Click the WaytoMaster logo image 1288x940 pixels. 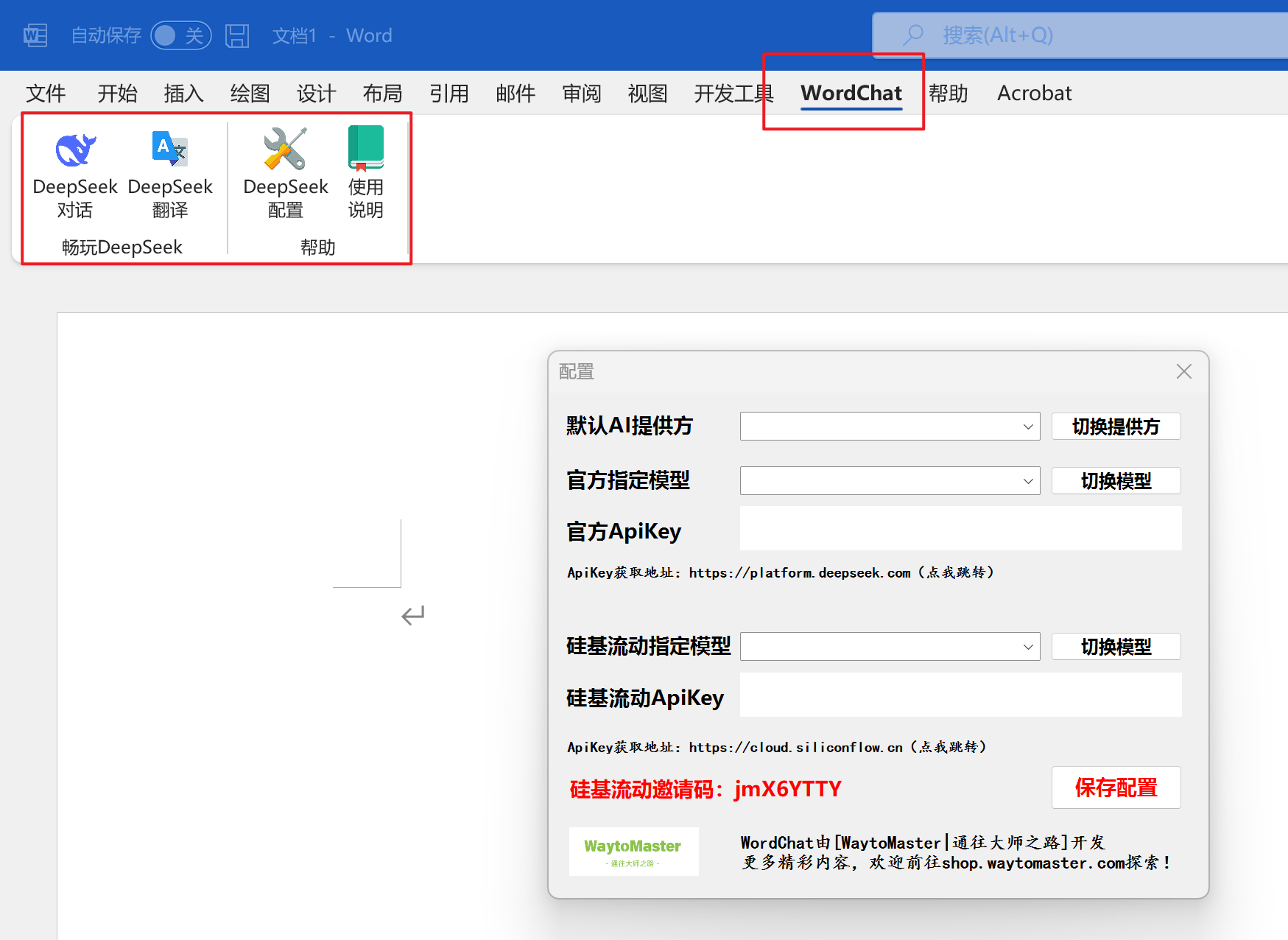(x=633, y=852)
